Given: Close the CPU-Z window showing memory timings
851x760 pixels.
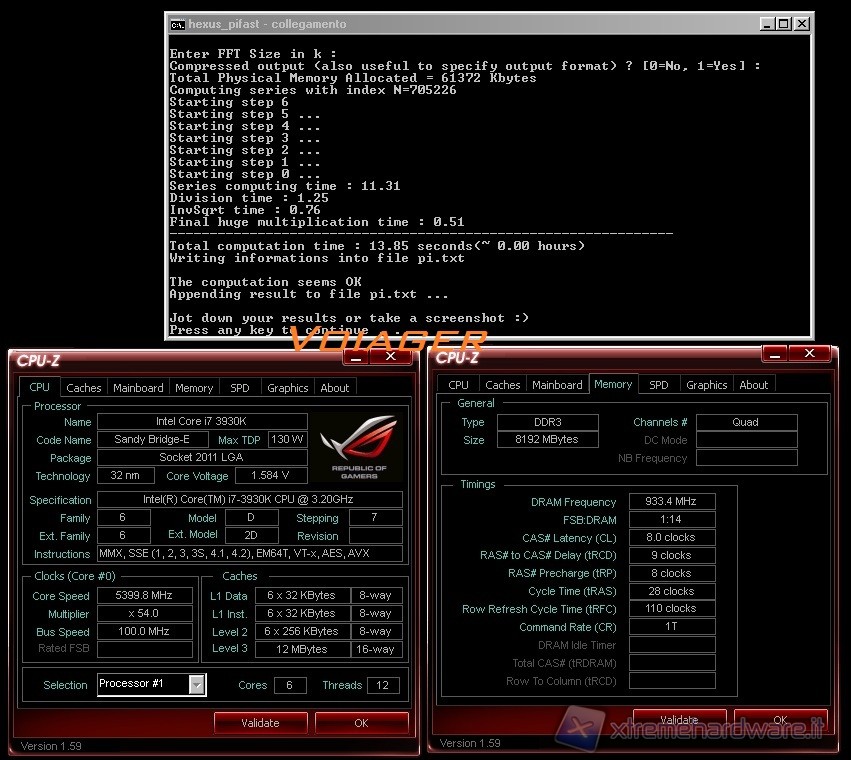Looking at the screenshot, I should click(x=814, y=353).
